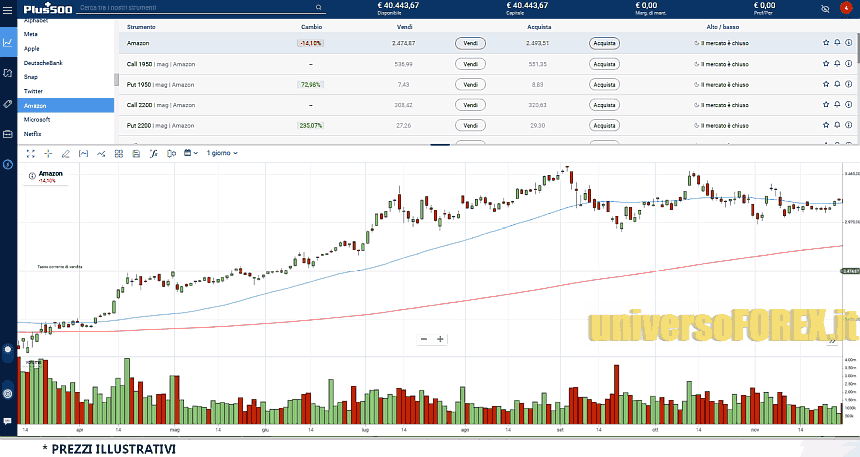Screen dimensions: 860x457
Task: Star the Call 1950 Amazon instrument
Action: click(826, 64)
